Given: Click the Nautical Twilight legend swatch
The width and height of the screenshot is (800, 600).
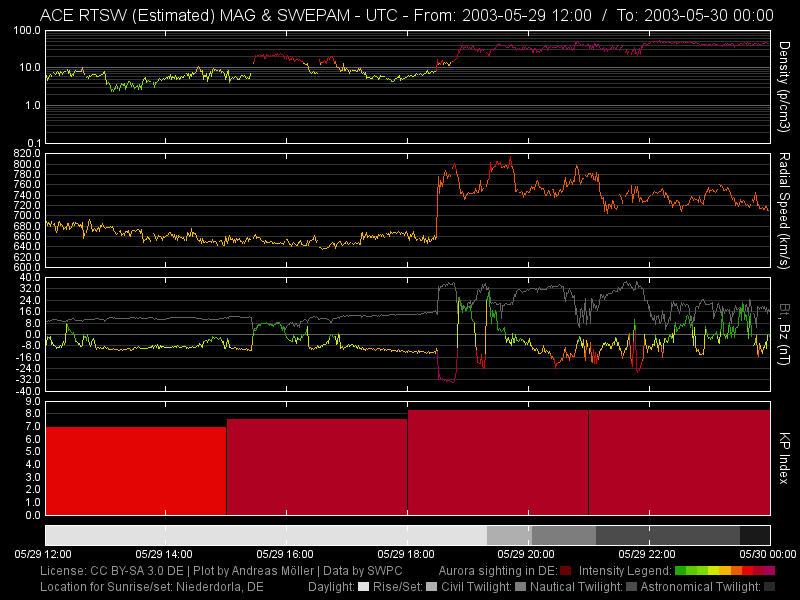Looking at the screenshot, I should [631, 587].
